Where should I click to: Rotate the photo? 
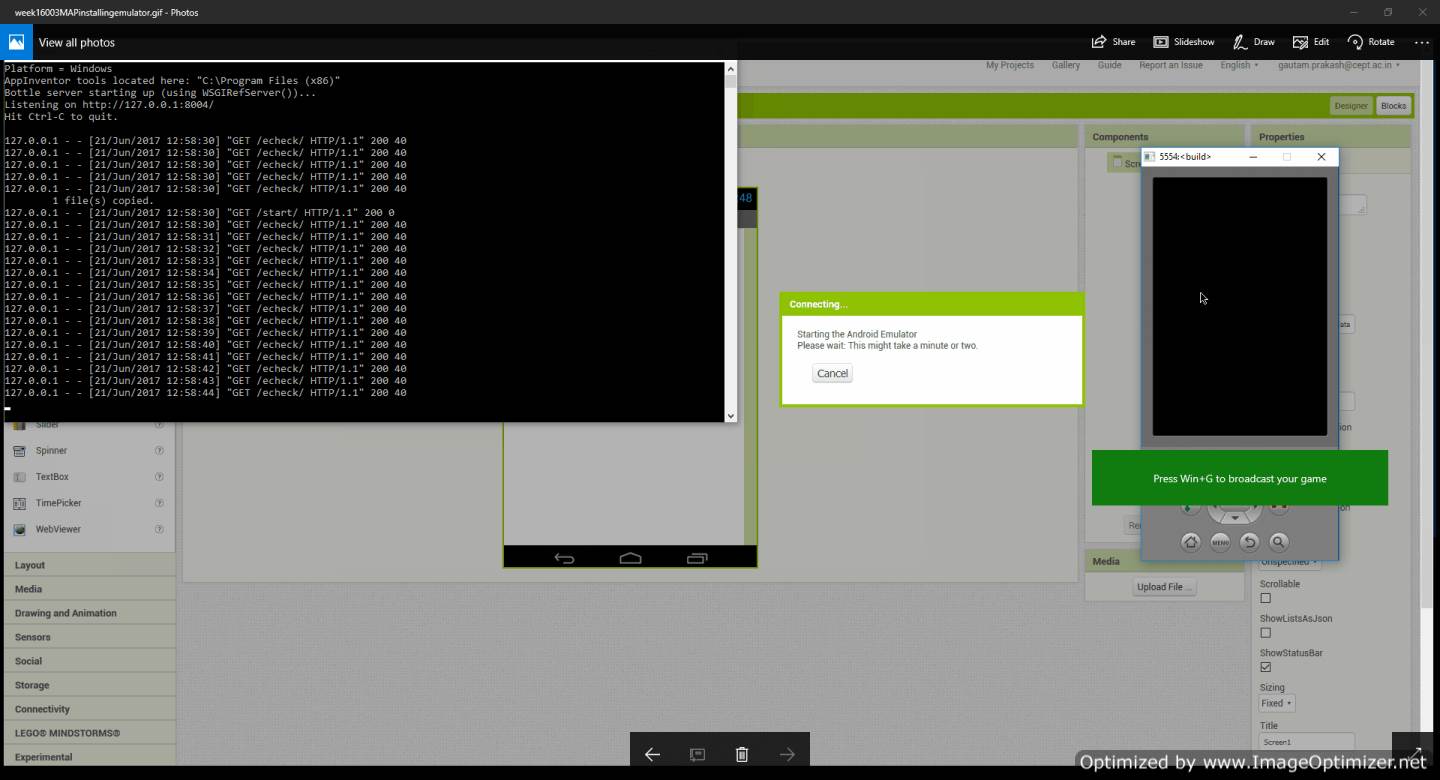coord(1371,42)
